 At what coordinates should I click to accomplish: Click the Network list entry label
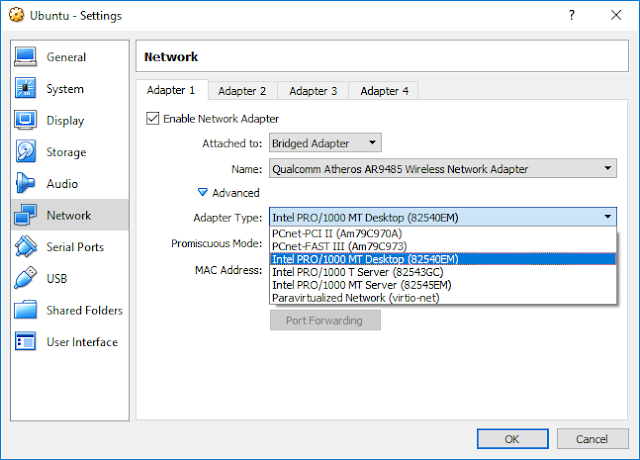(x=69, y=215)
